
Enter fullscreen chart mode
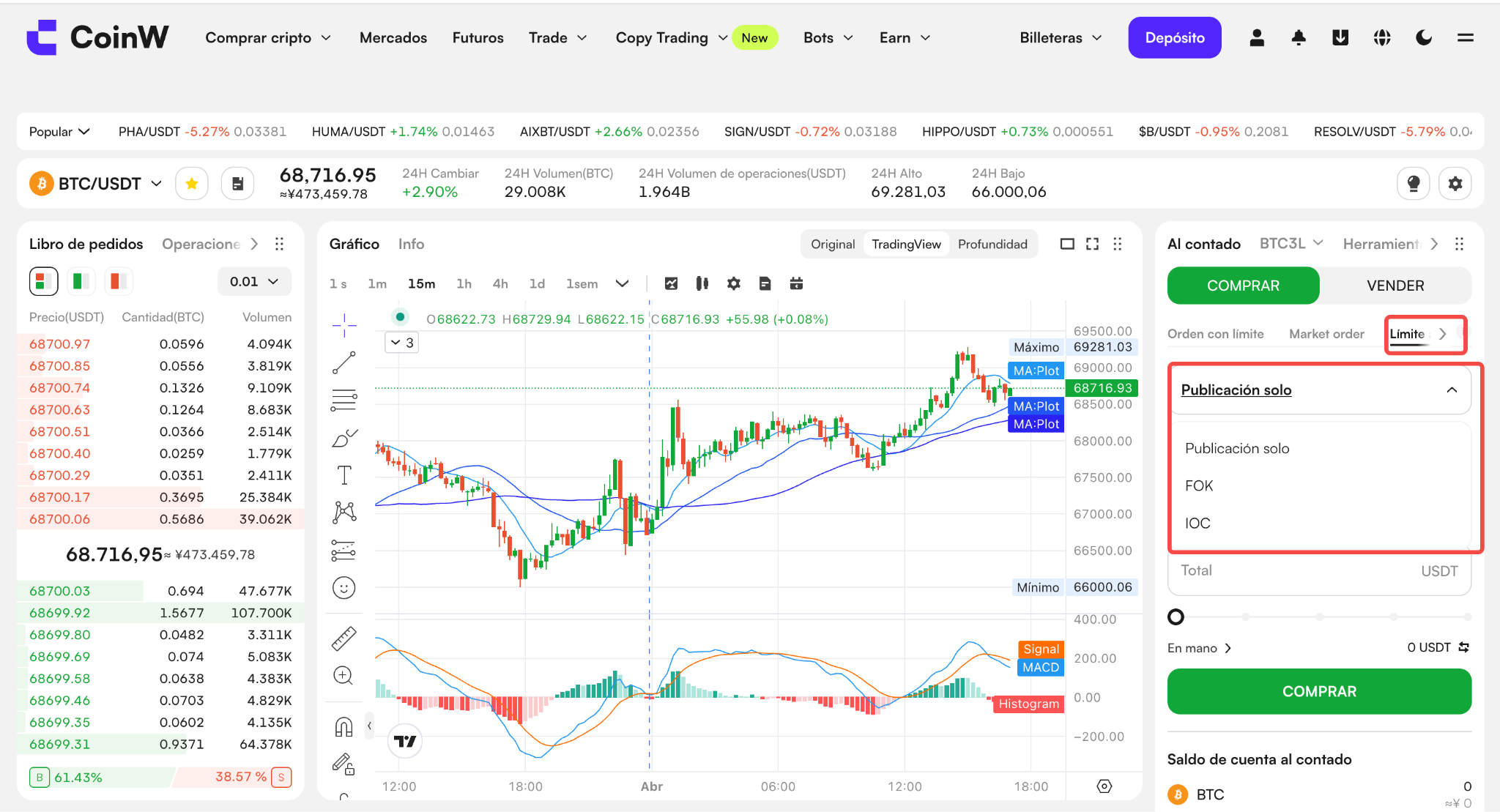(1093, 244)
